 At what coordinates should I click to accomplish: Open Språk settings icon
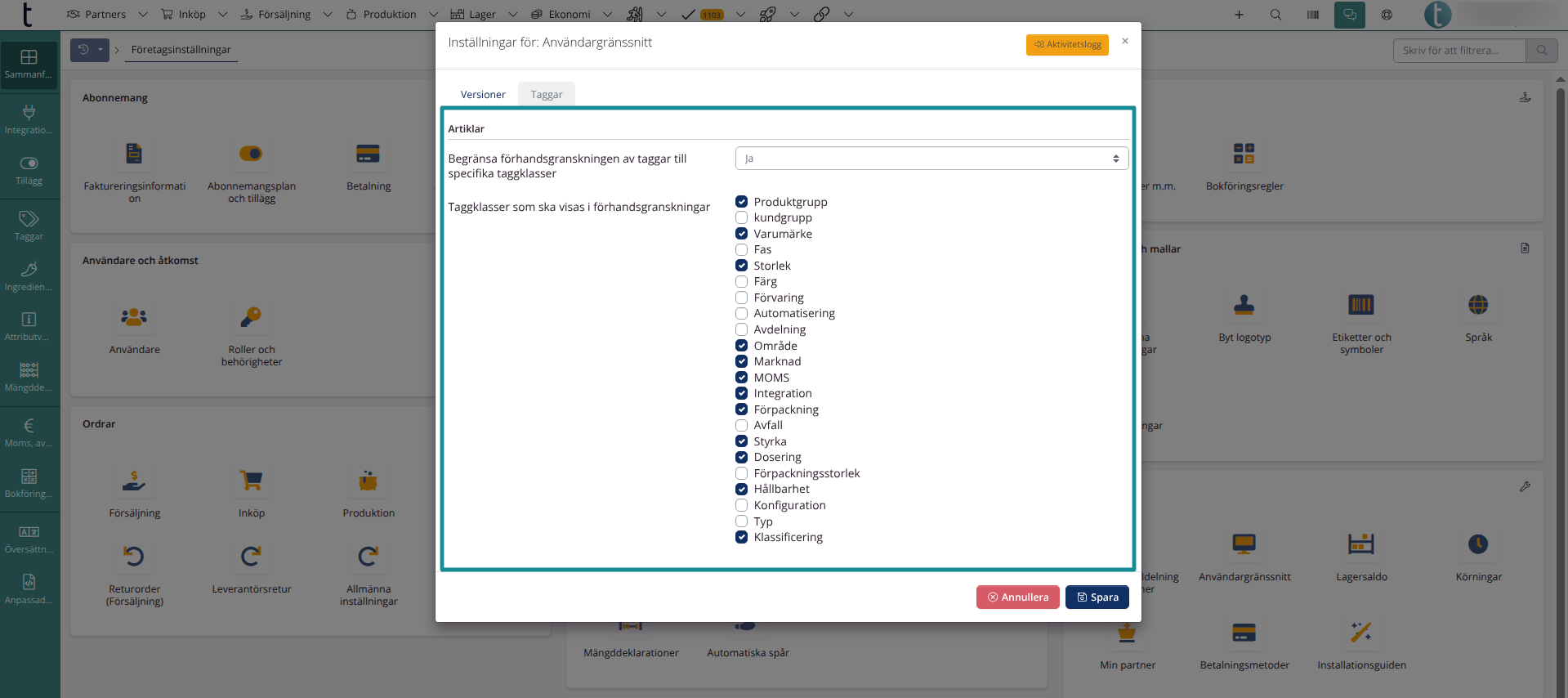pyautogui.click(x=1478, y=305)
